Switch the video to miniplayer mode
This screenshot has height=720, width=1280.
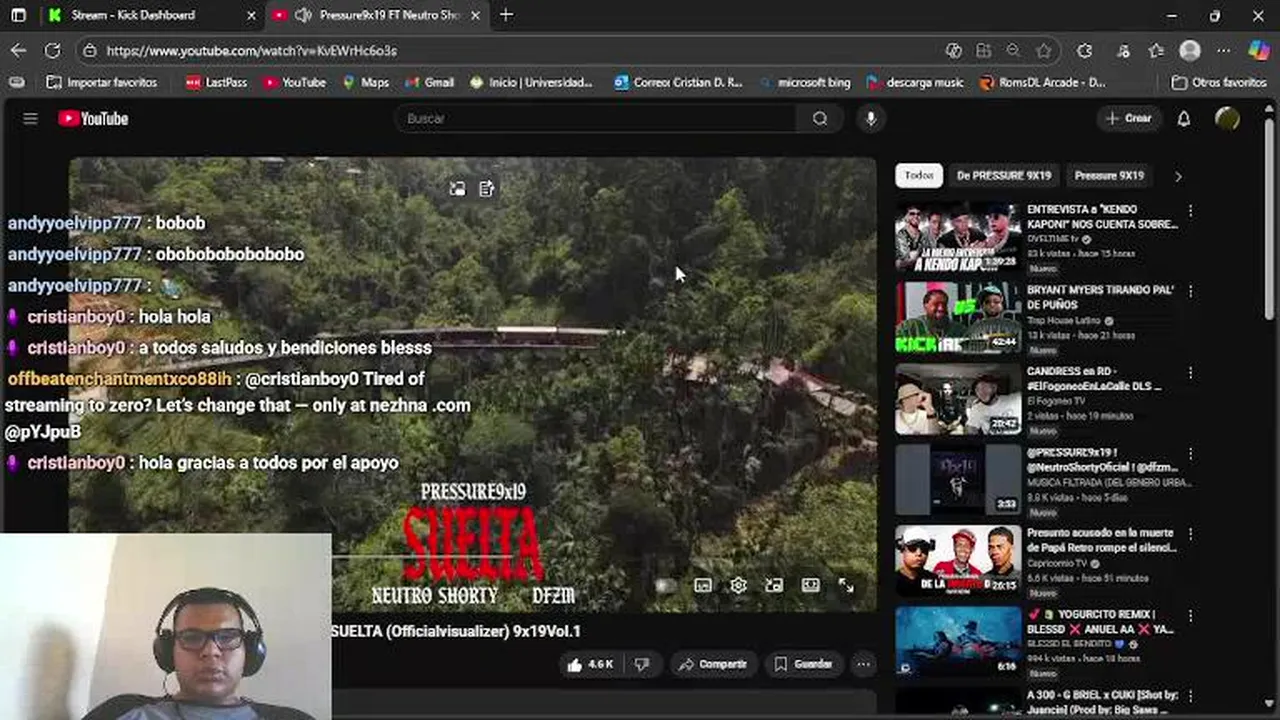click(774, 586)
